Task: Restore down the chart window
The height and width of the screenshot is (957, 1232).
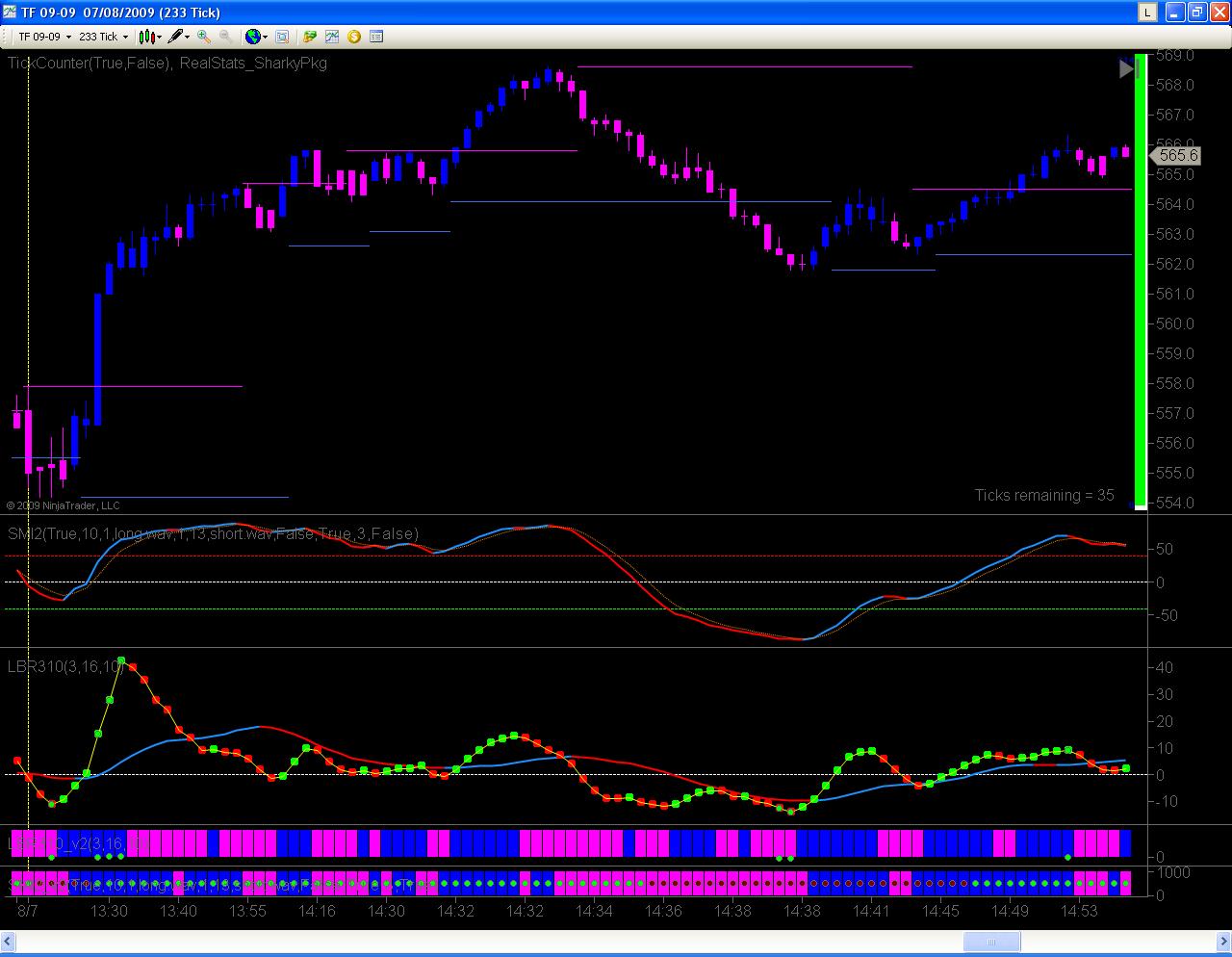Action: 1196,13
